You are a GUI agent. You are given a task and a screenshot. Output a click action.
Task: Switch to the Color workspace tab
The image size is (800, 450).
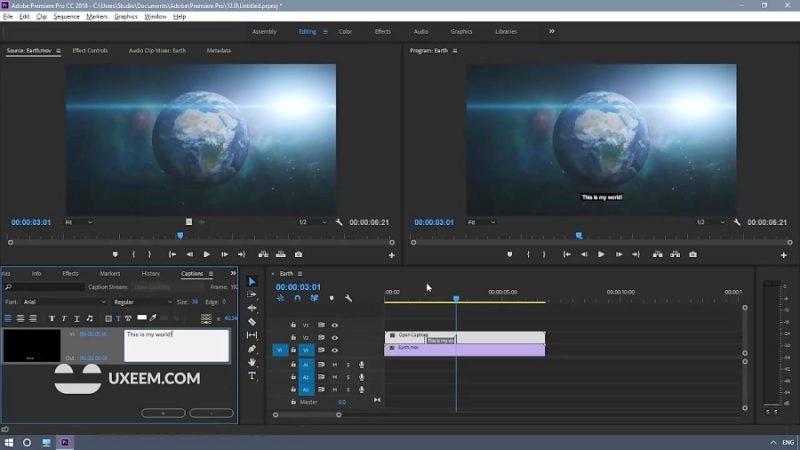click(345, 32)
